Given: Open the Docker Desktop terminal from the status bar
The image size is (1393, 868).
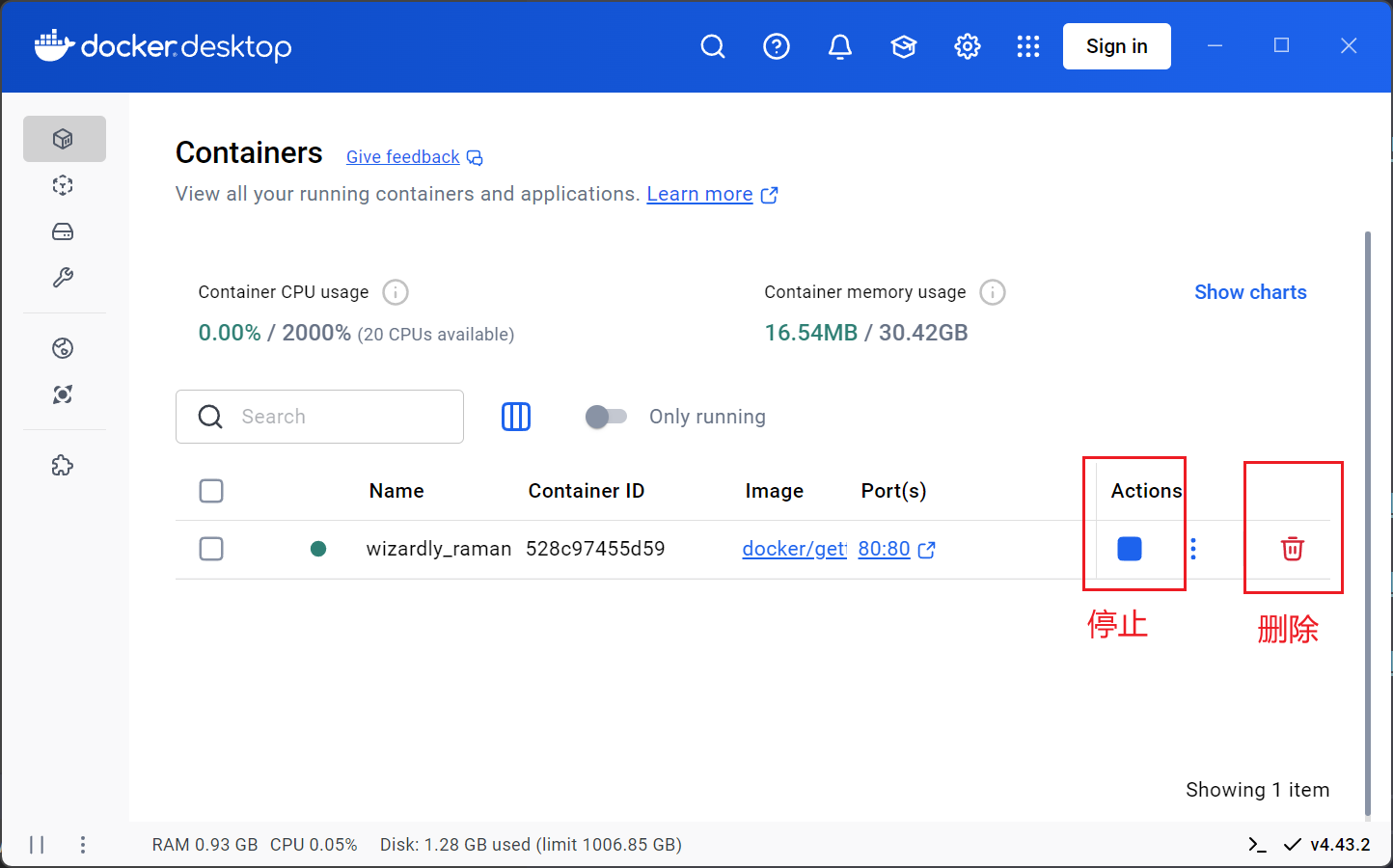Looking at the screenshot, I should 1257,844.
